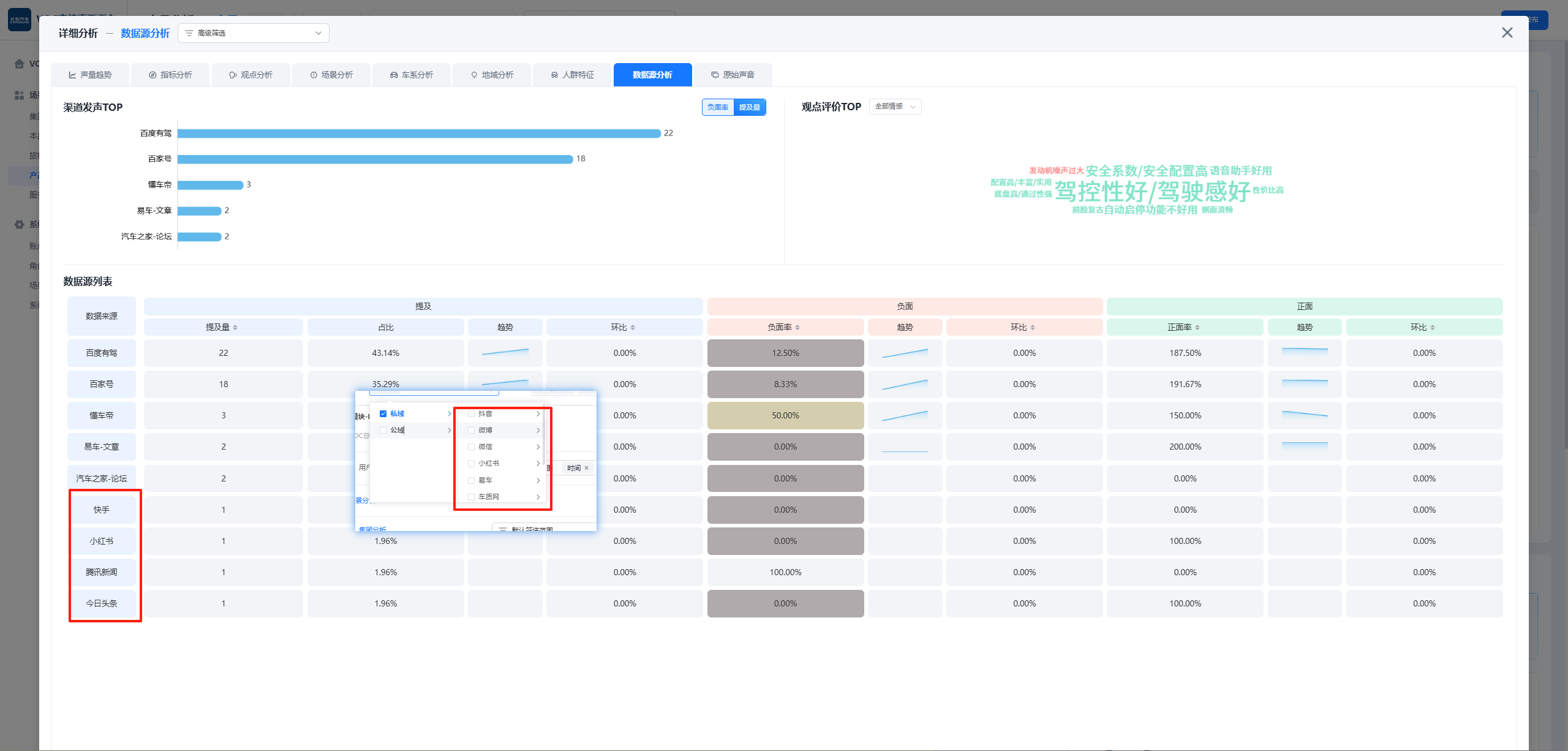The height and width of the screenshot is (751, 1568).
Task: Switch to the 数据源分析 tab
Action: pyautogui.click(x=652, y=75)
